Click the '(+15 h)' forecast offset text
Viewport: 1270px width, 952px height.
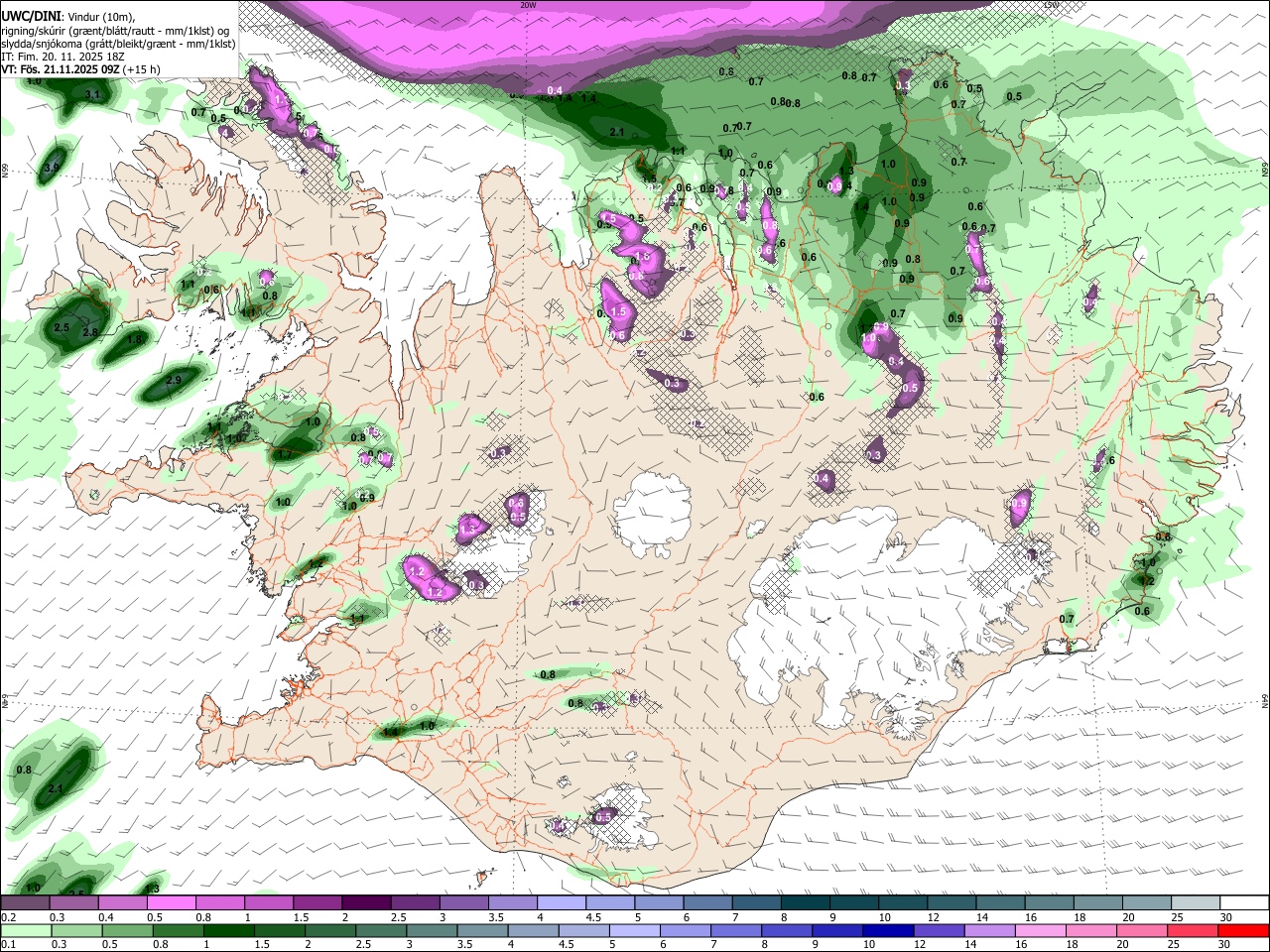point(142,69)
